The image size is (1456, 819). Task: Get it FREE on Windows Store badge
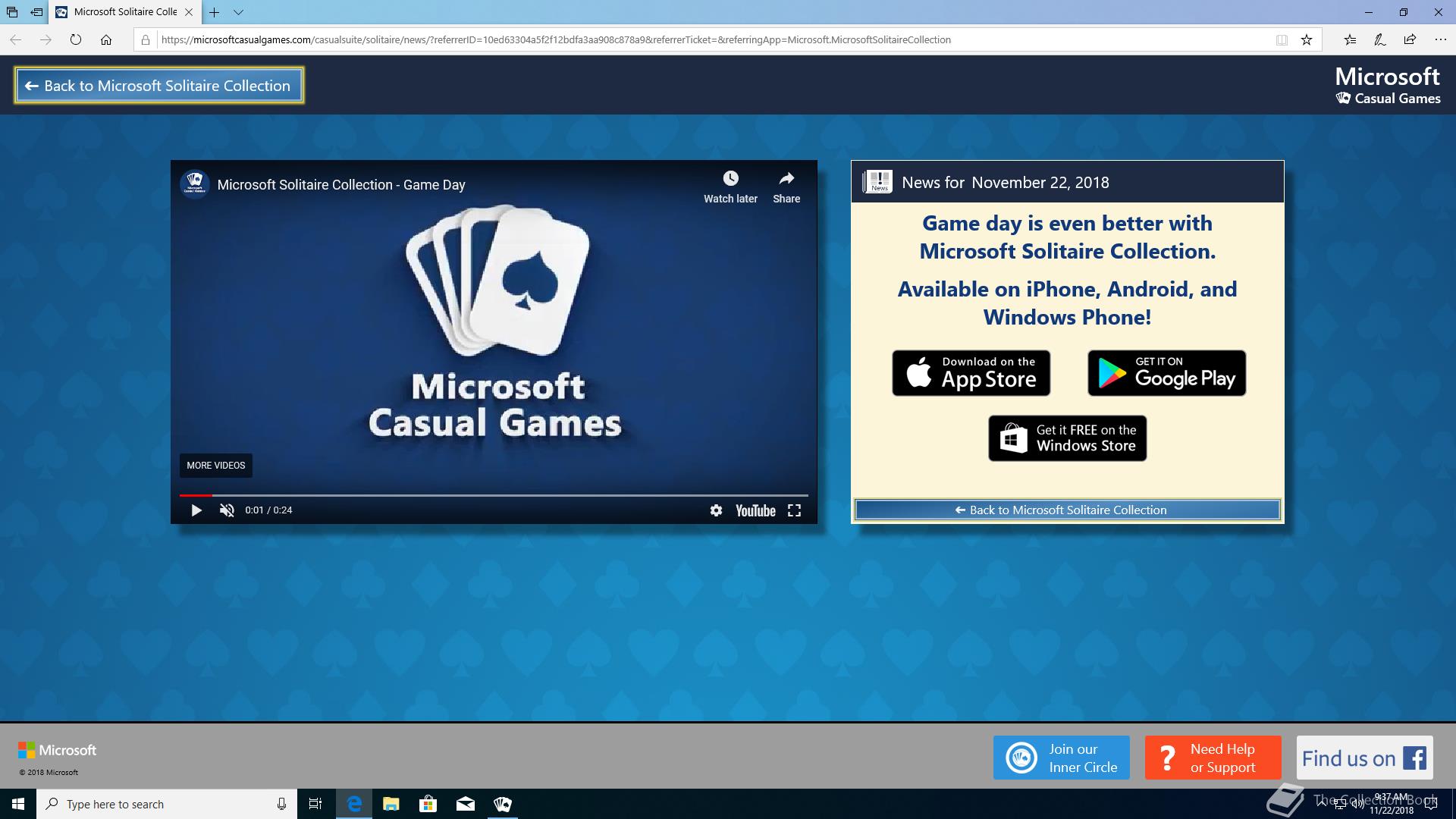[1067, 438]
